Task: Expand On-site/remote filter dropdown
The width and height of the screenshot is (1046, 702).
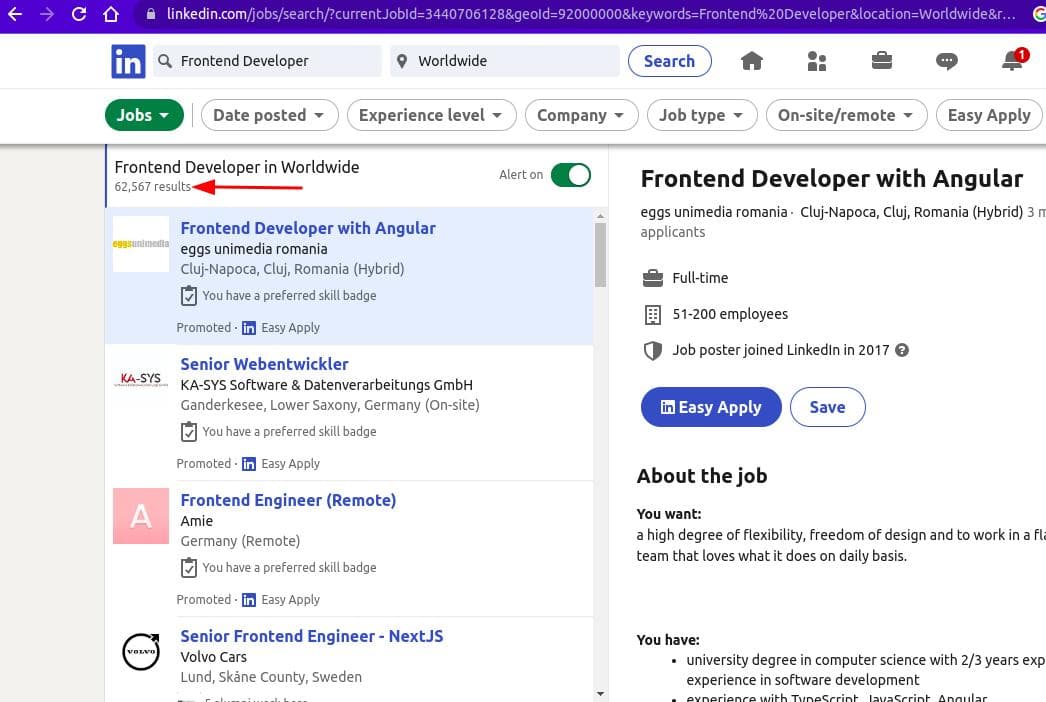Action: tap(847, 115)
